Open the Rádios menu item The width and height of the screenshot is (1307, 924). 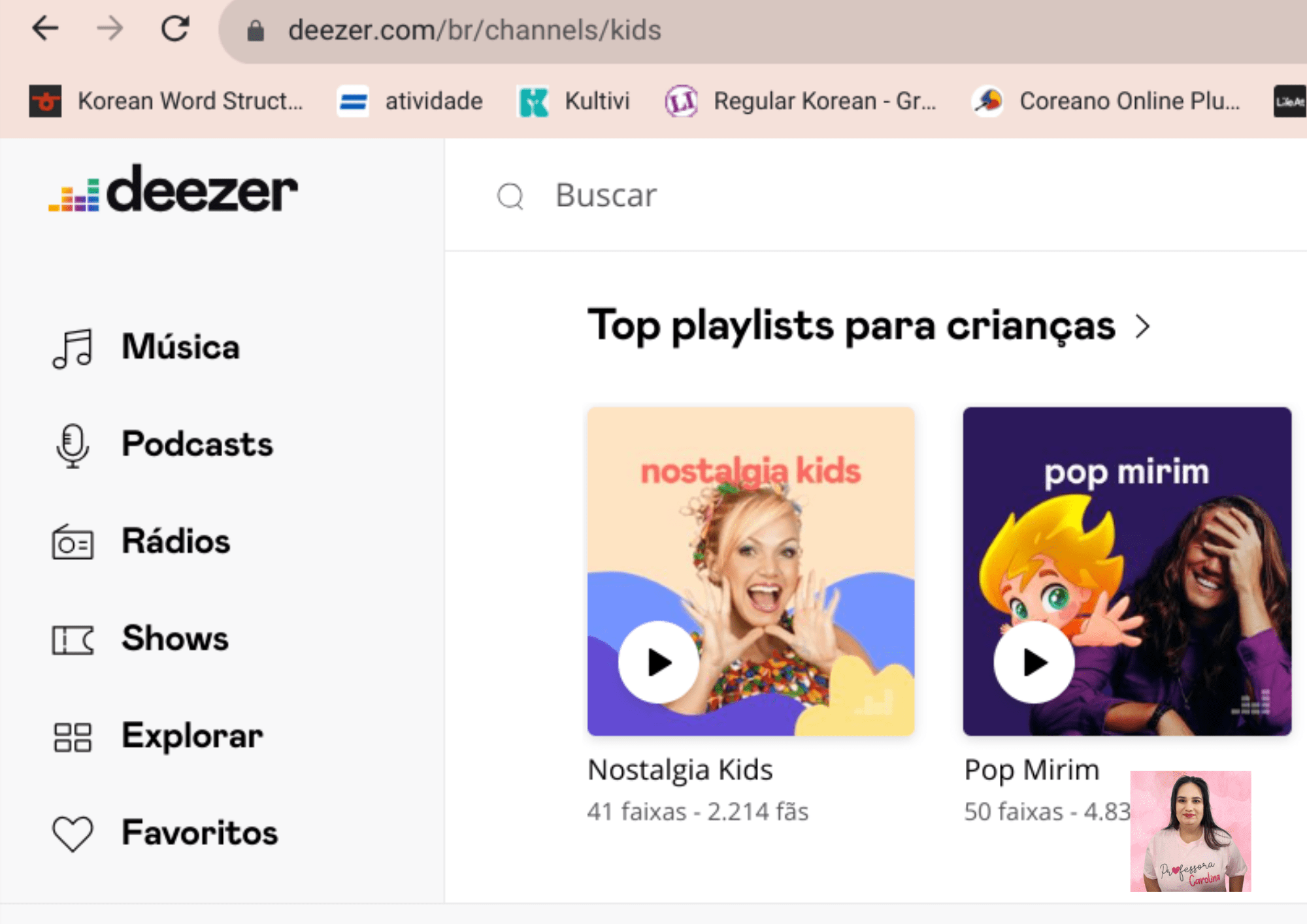coord(176,541)
